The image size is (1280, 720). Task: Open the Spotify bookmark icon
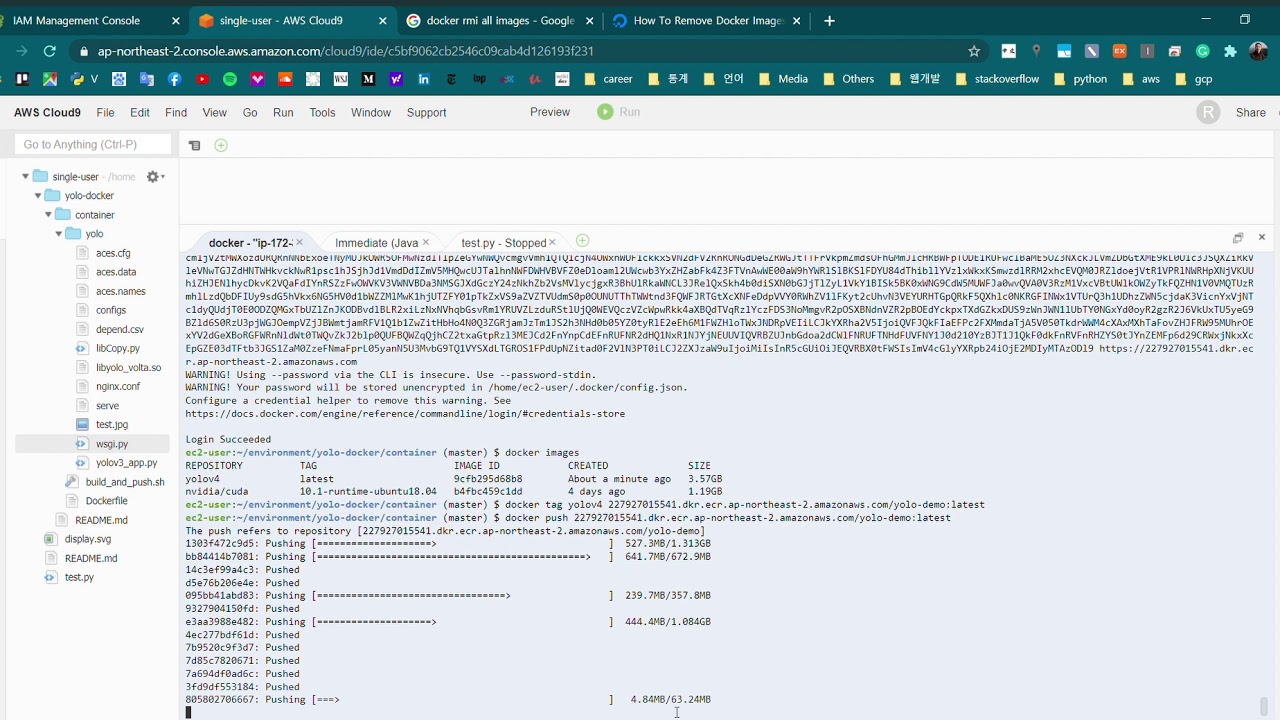230,79
